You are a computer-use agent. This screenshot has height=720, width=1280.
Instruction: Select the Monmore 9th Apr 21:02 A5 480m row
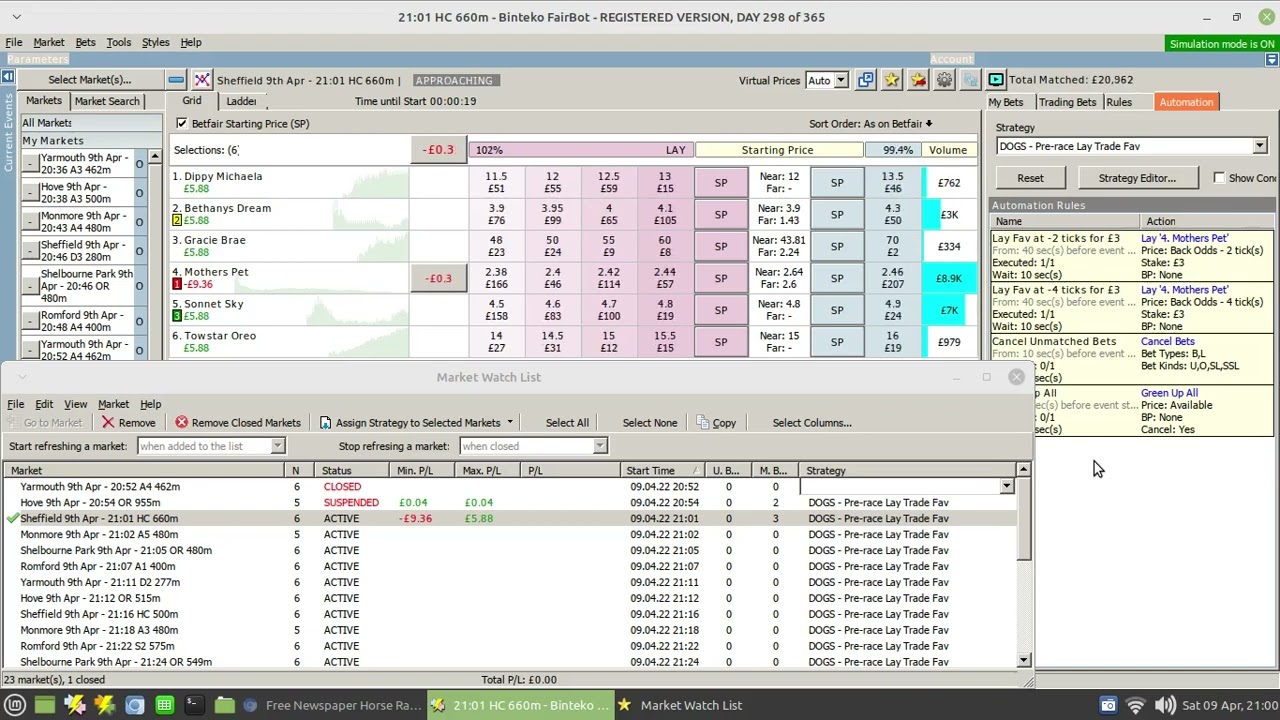[510, 535]
